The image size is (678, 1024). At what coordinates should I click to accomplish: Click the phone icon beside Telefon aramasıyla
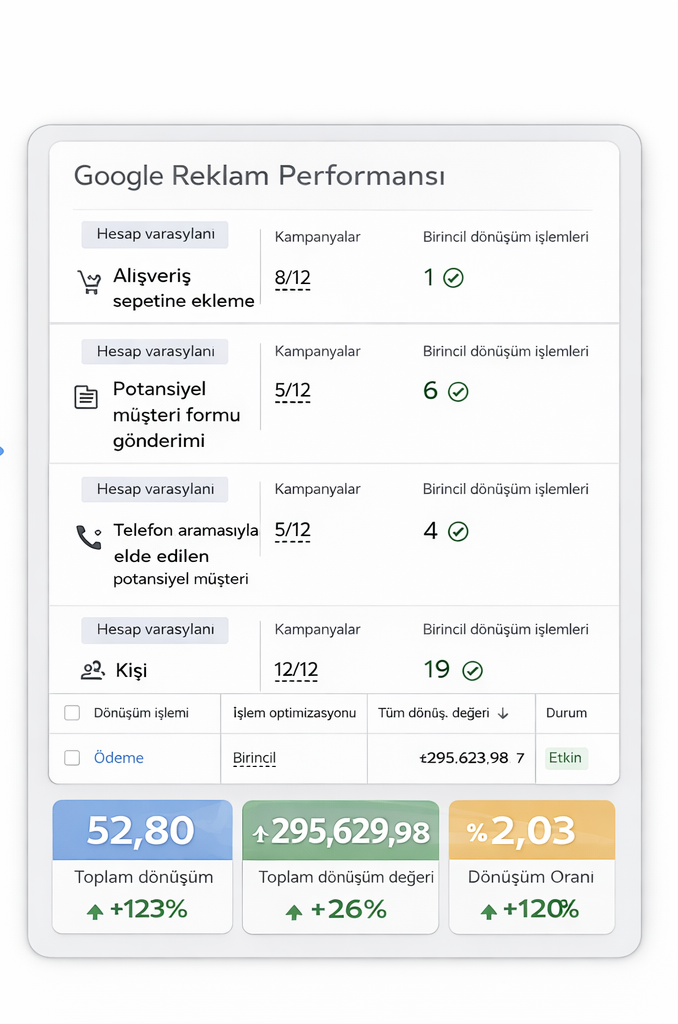[89, 537]
